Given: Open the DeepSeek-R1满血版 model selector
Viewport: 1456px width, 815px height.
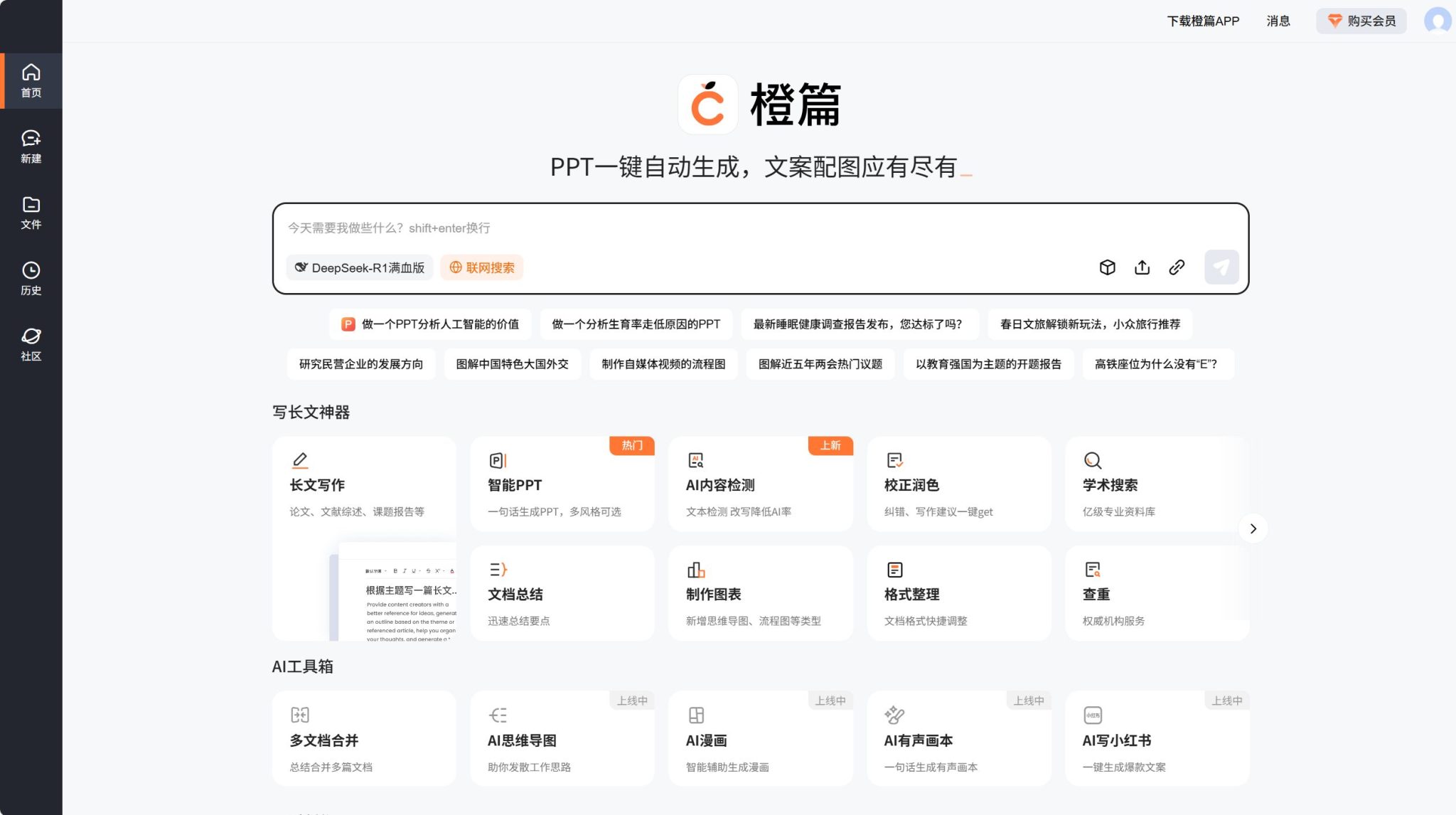Looking at the screenshot, I should pos(360,267).
